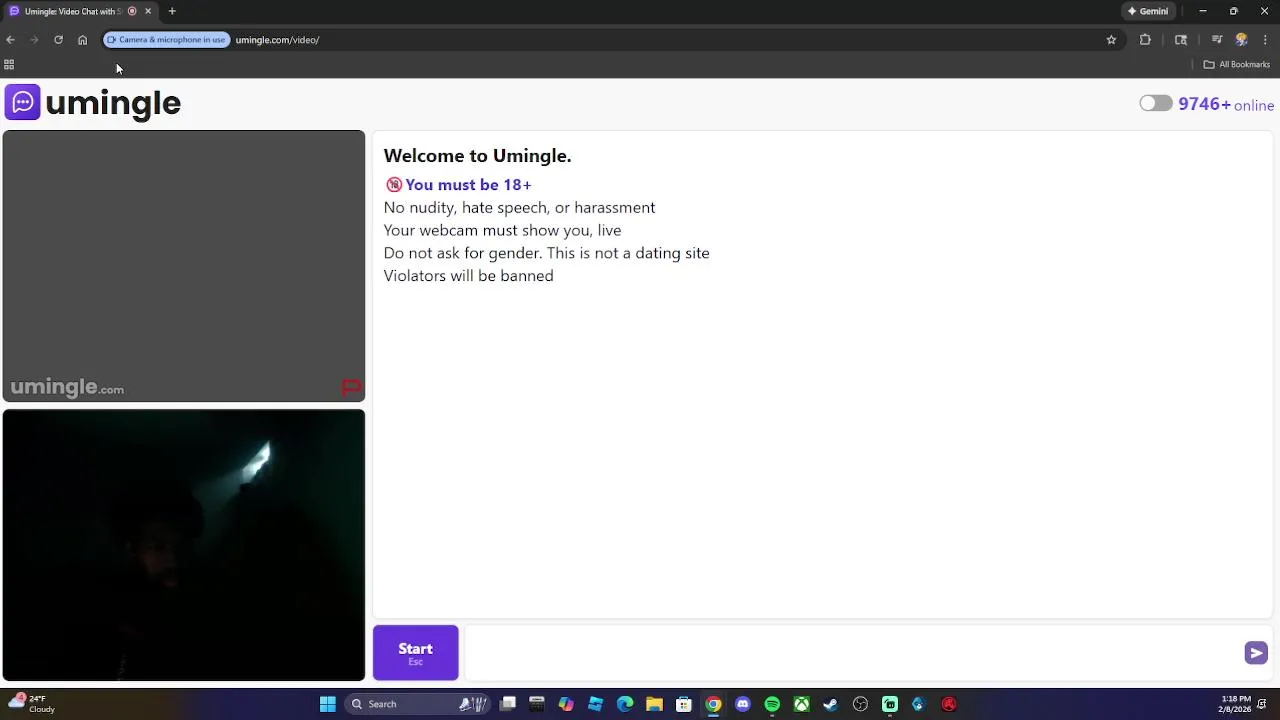
Task: Click the Start chat button
Action: pyautogui.click(x=416, y=653)
